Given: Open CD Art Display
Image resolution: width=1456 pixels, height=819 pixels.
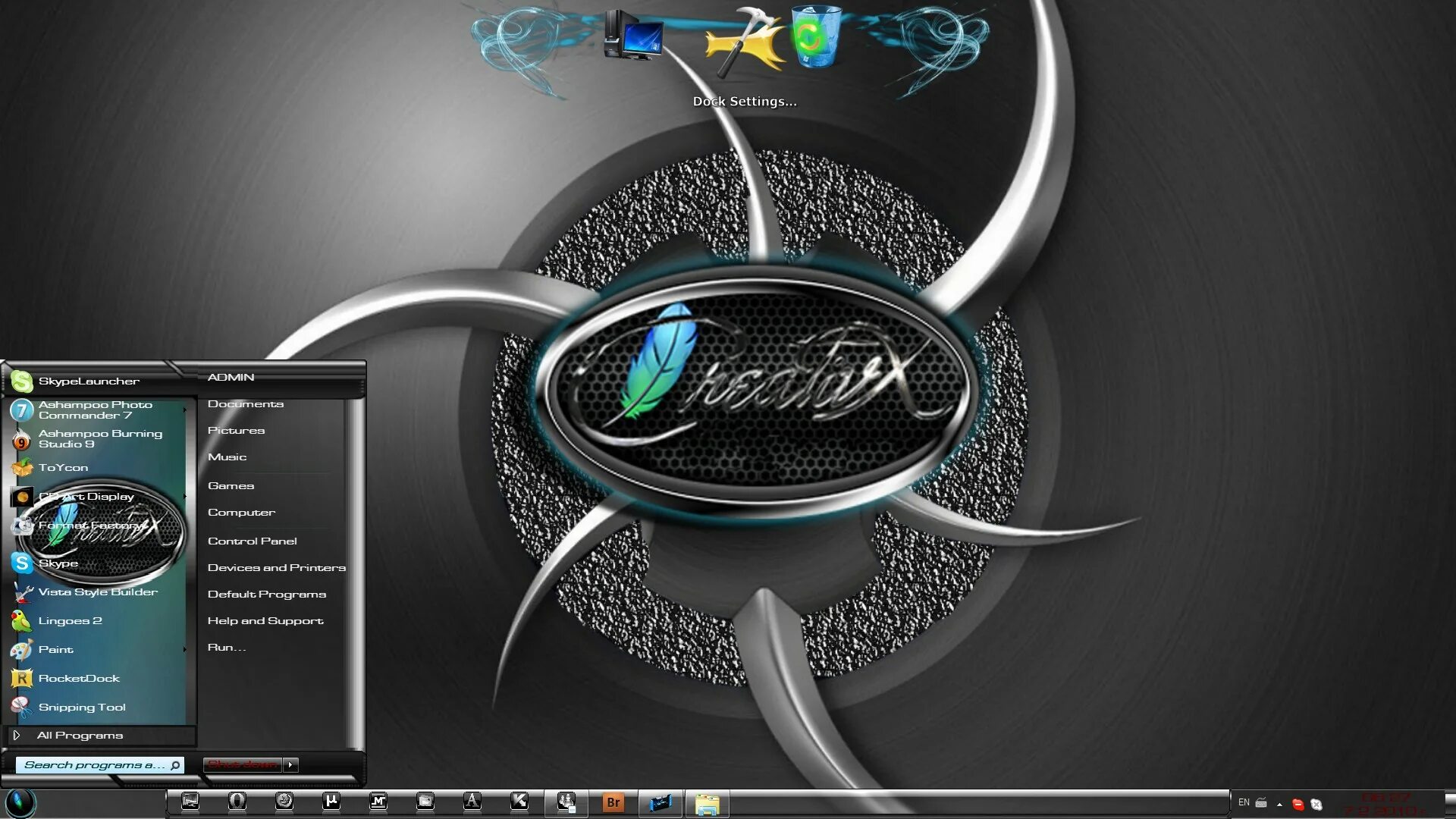Looking at the screenshot, I should point(97,496).
